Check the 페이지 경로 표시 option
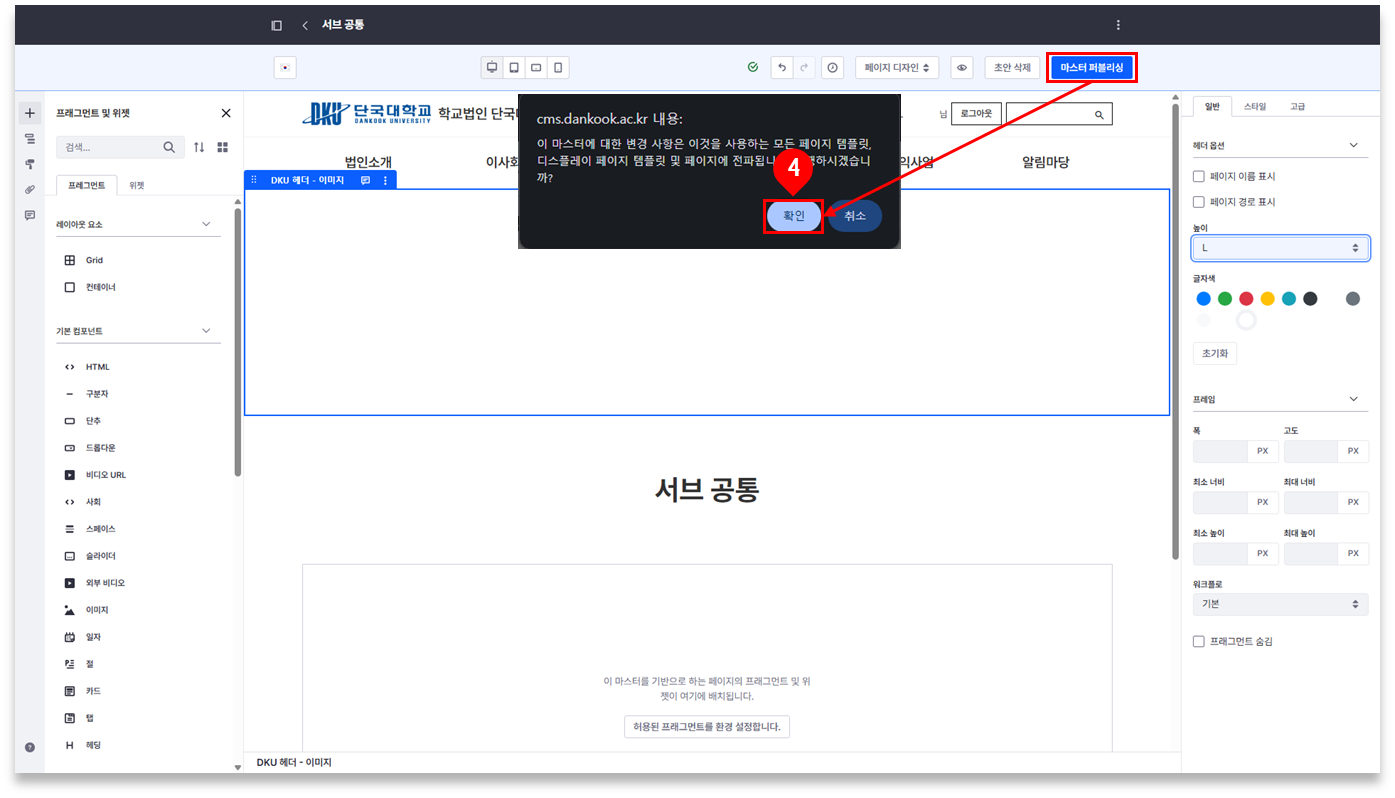This screenshot has height=798, width=1395. 1199,202
